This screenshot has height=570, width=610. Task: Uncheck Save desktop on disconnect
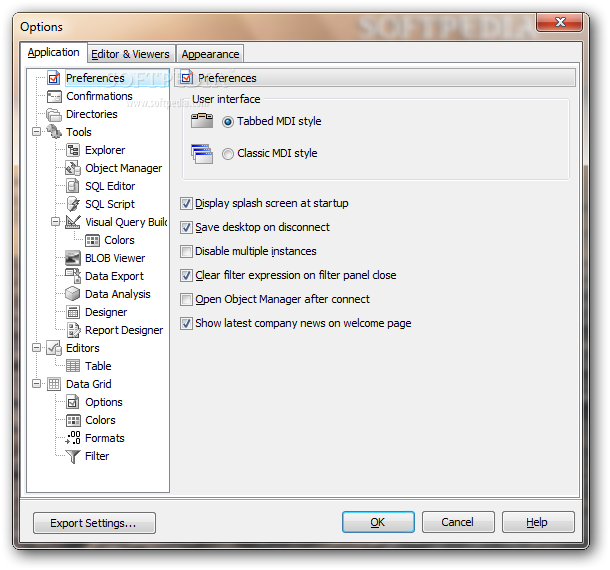click(186, 228)
